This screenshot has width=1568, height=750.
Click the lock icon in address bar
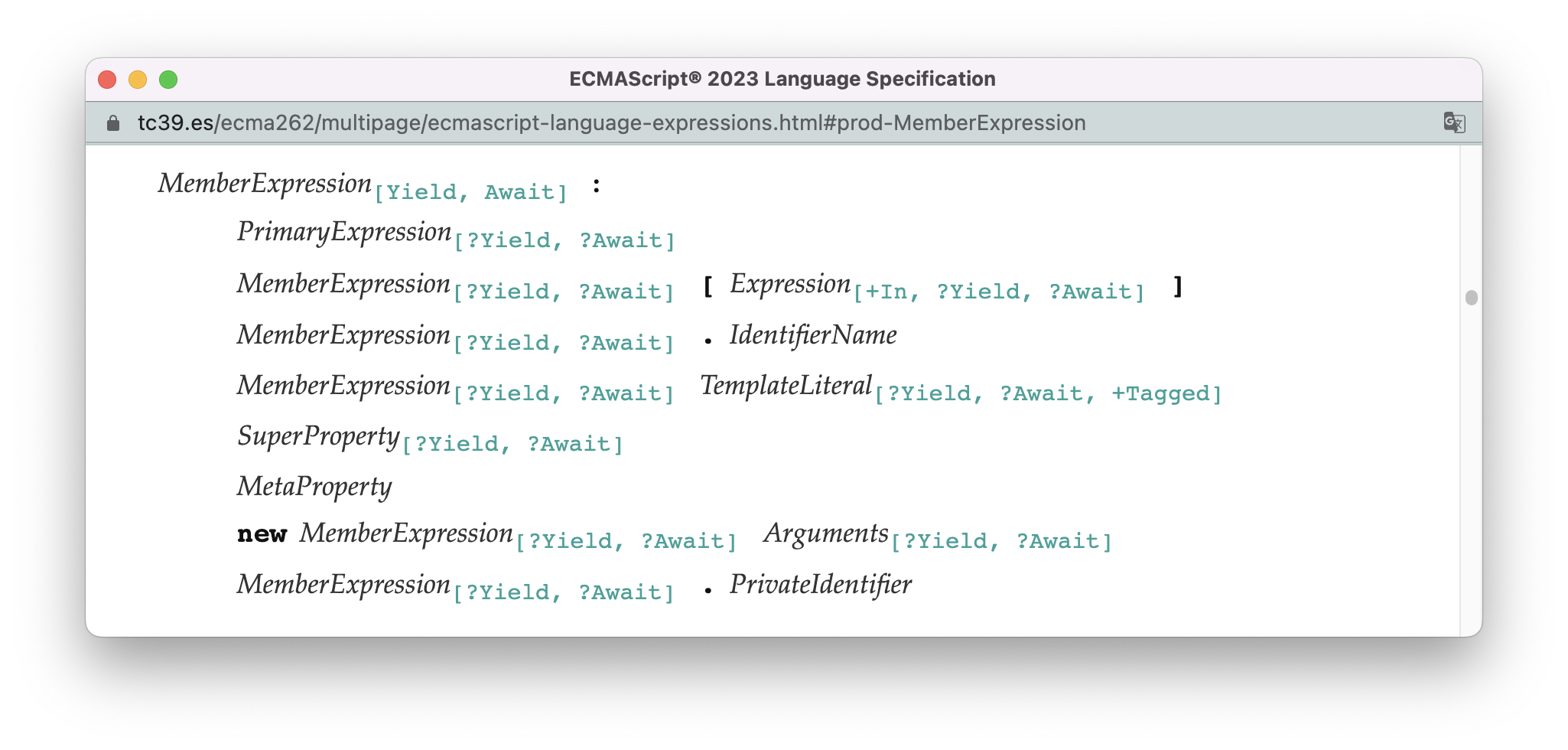tap(113, 123)
